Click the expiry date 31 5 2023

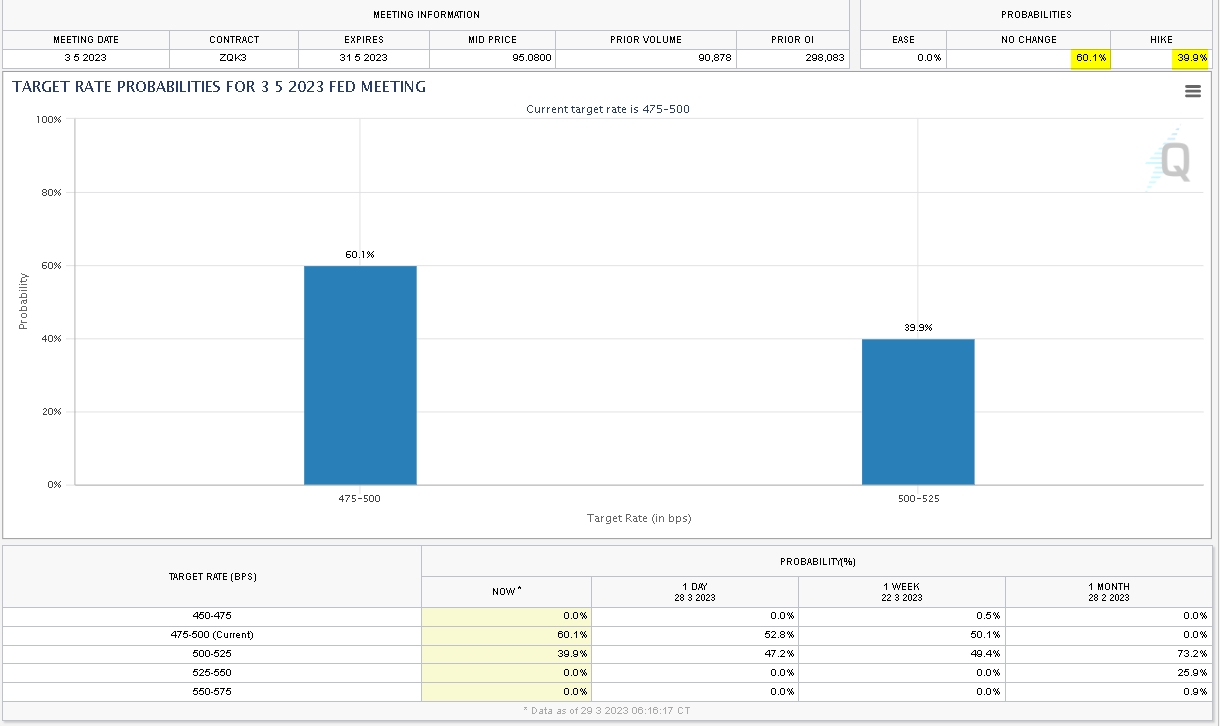[x=363, y=58]
